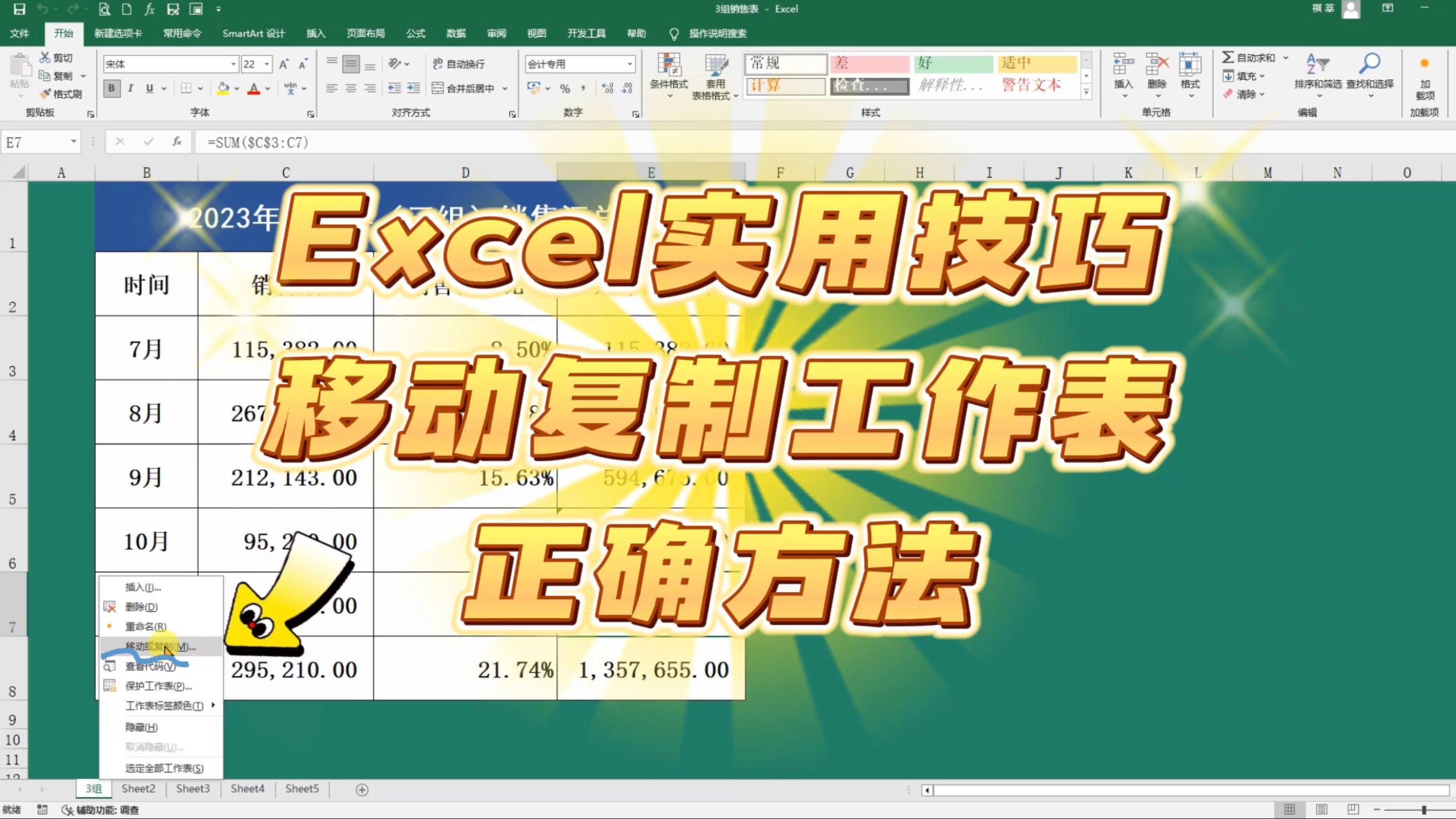The height and width of the screenshot is (819, 1456).
Task: Click the Orientation text angle icon
Action: coord(395,63)
